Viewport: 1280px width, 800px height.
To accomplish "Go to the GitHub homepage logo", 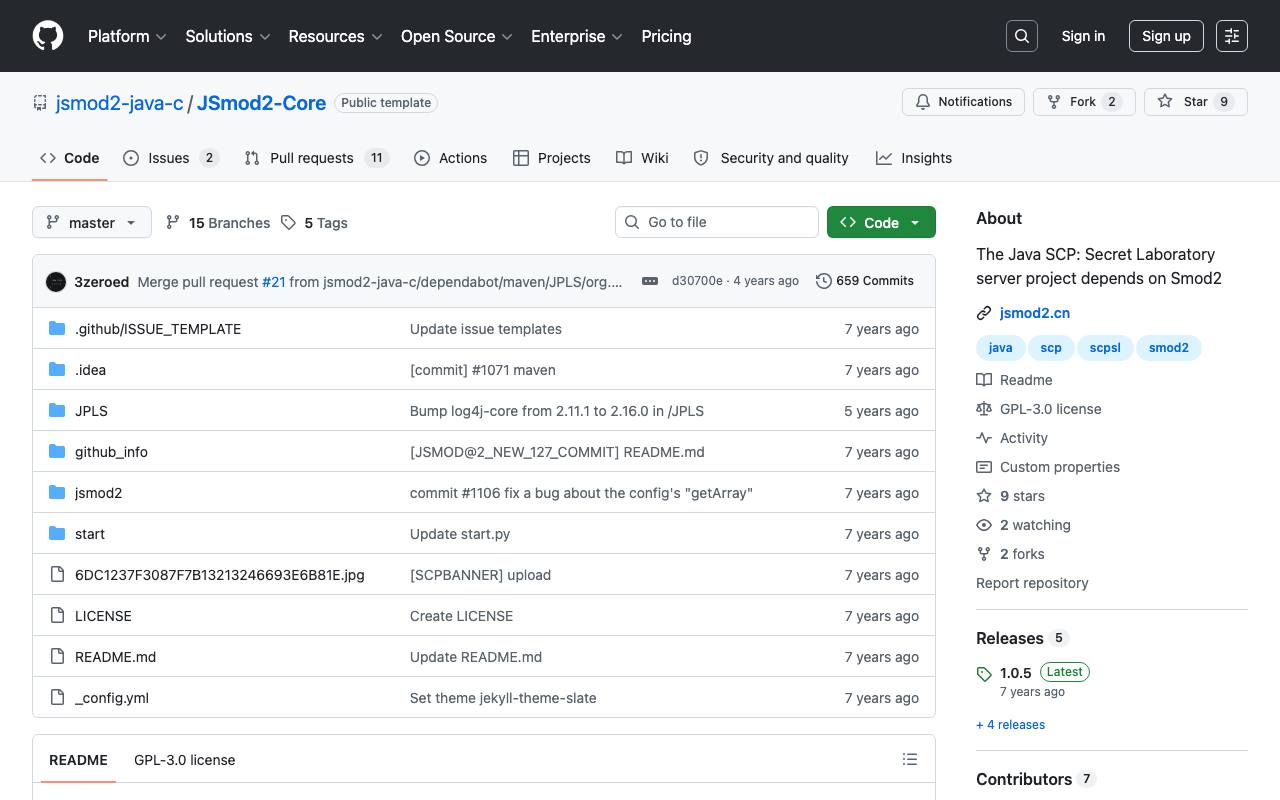I will 48,36.
